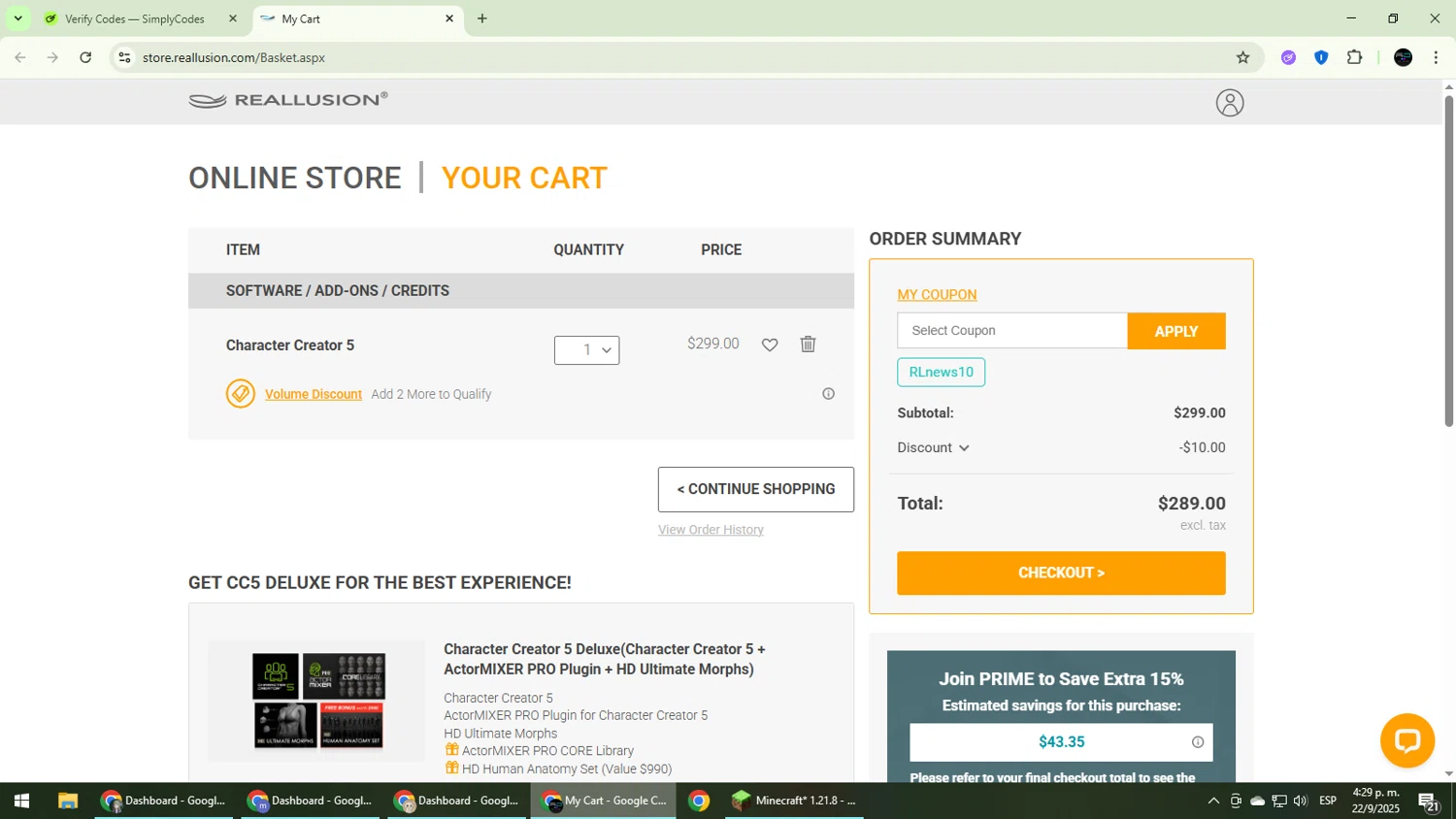1456x819 pixels.
Task: Click the Character Creator 5 item name
Action: click(290, 345)
